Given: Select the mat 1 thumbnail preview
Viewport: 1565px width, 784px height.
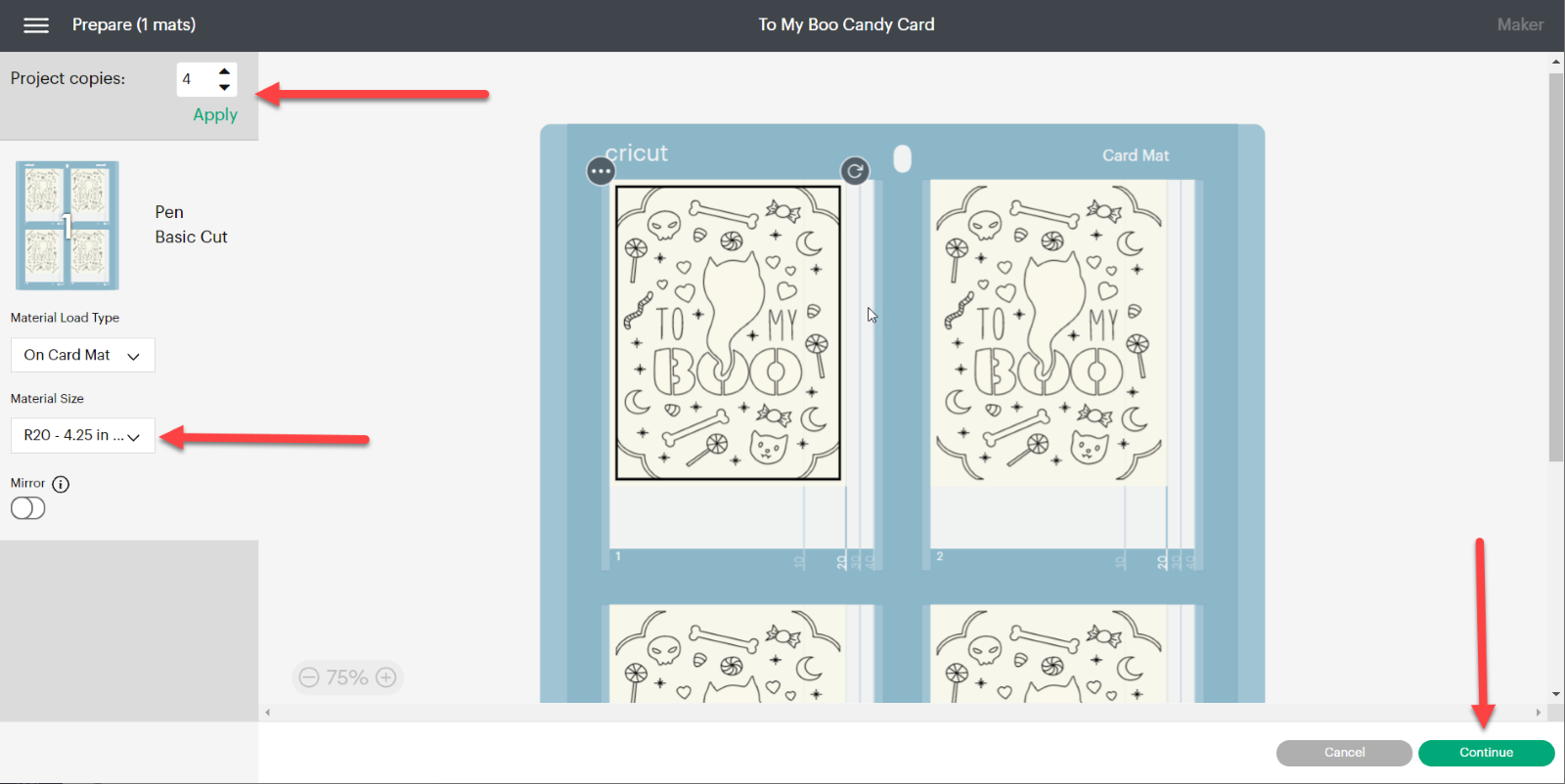Looking at the screenshot, I should [67, 226].
